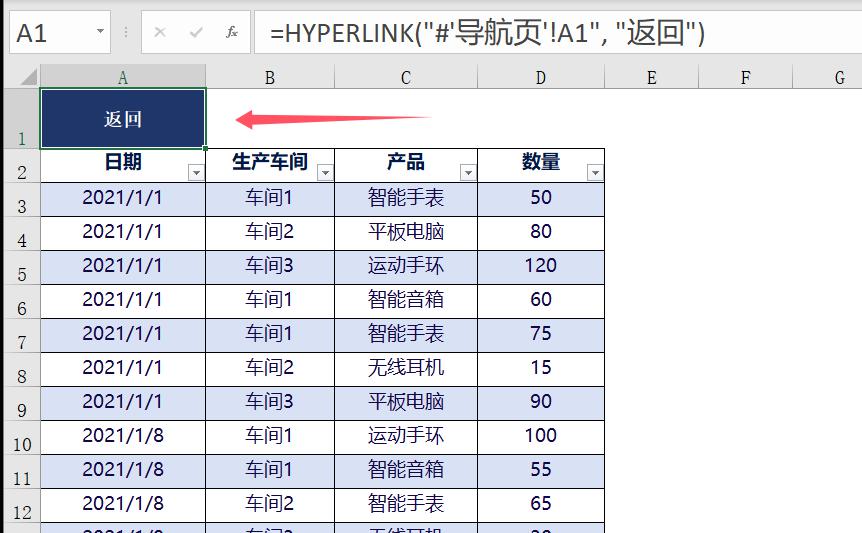The width and height of the screenshot is (862, 533).
Task: Select the quantity cell 50
Action: click(x=541, y=199)
